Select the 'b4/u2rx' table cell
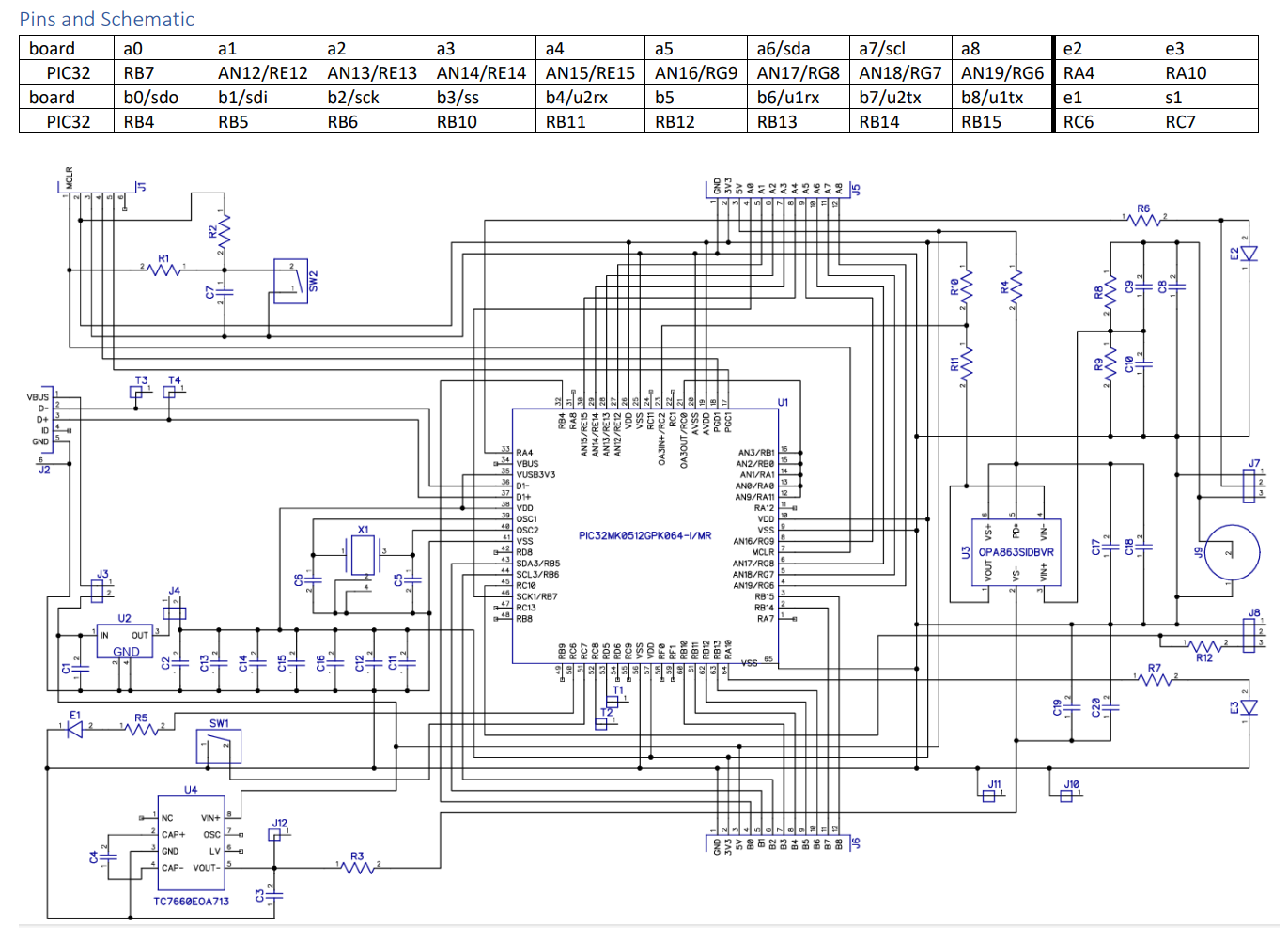This screenshot has height=942, width=1288. click(x=590, y=97)
